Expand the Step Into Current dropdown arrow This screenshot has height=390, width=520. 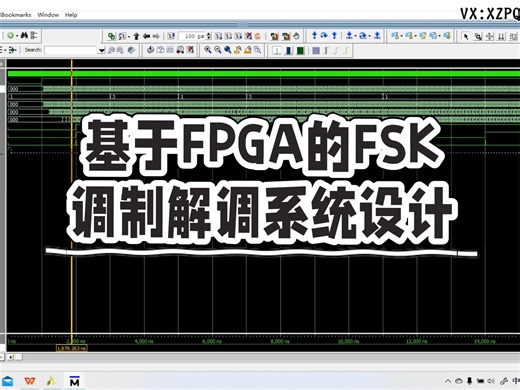[356, 36]
